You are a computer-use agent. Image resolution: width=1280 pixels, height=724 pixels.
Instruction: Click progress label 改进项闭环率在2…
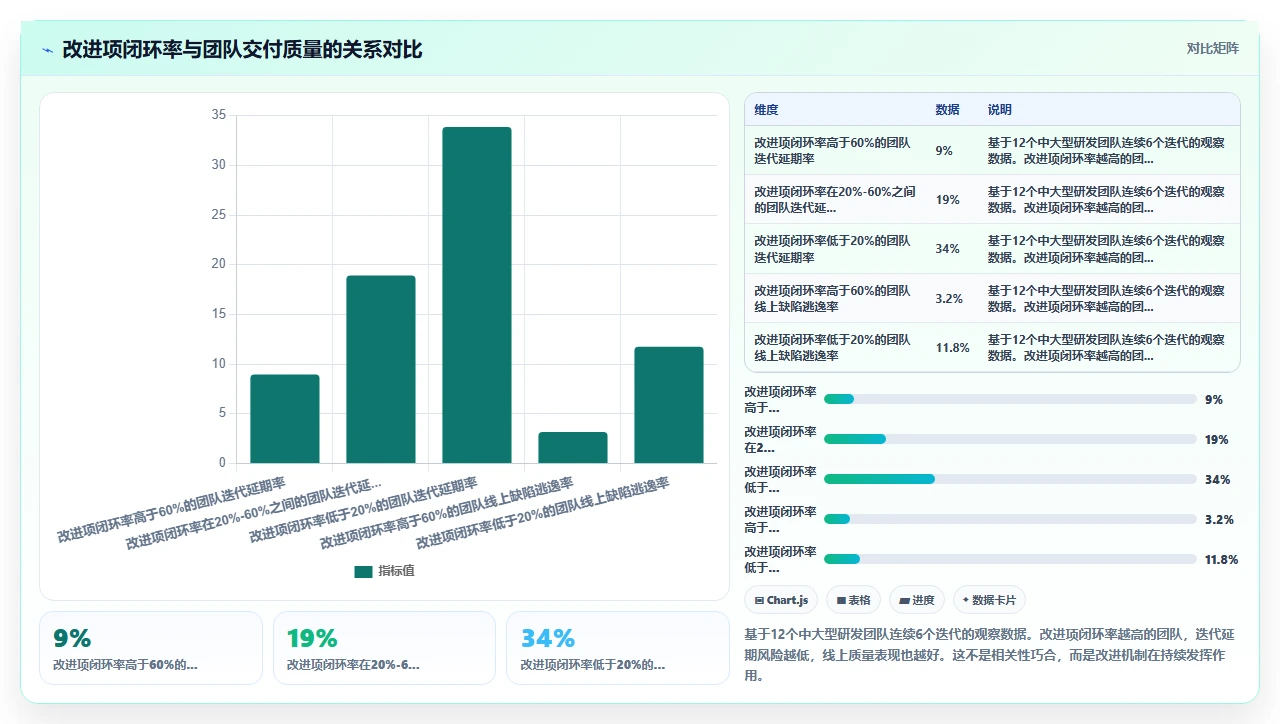(x=780, y=439)
